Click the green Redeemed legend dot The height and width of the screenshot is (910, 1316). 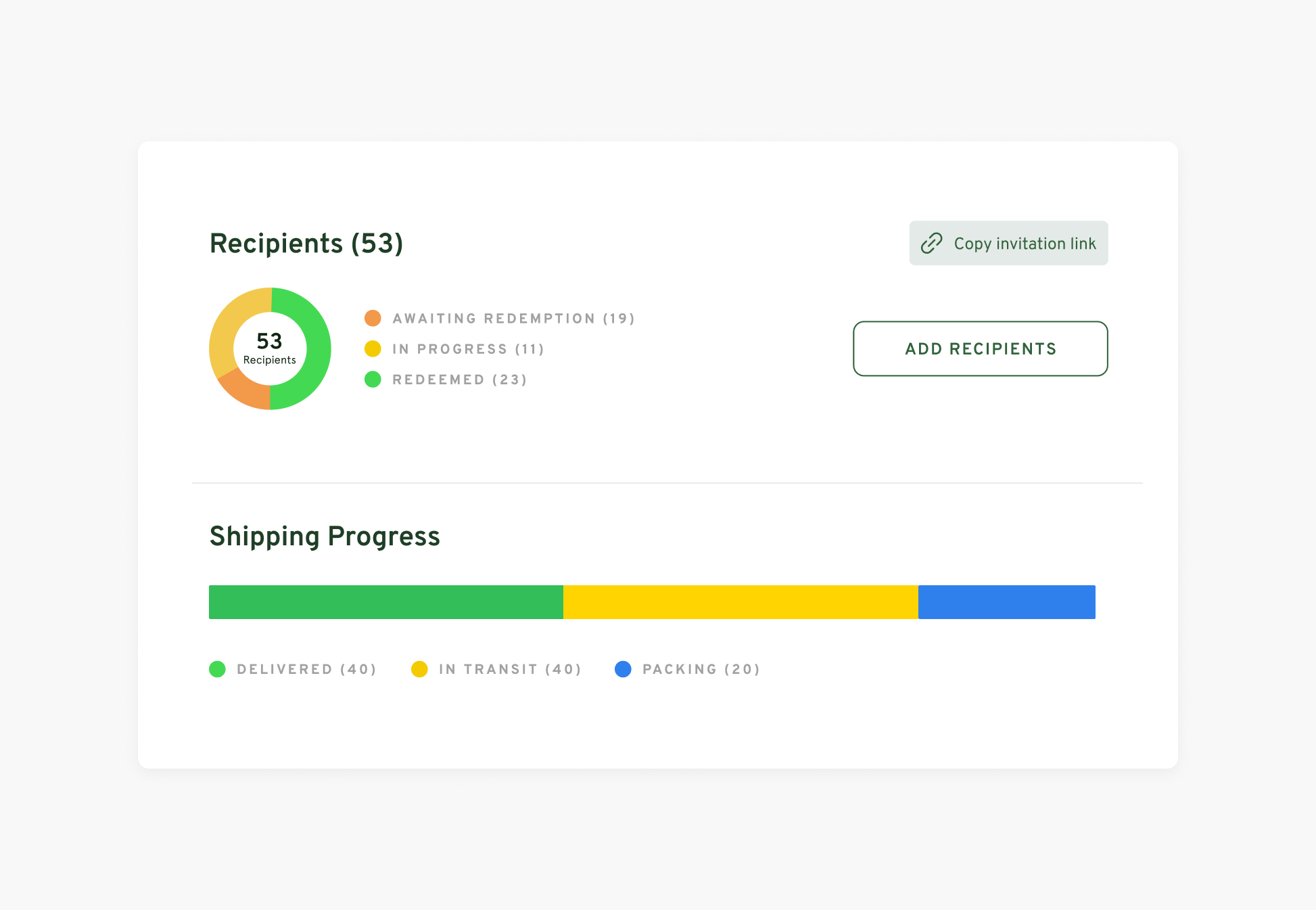tap(373, 380)
